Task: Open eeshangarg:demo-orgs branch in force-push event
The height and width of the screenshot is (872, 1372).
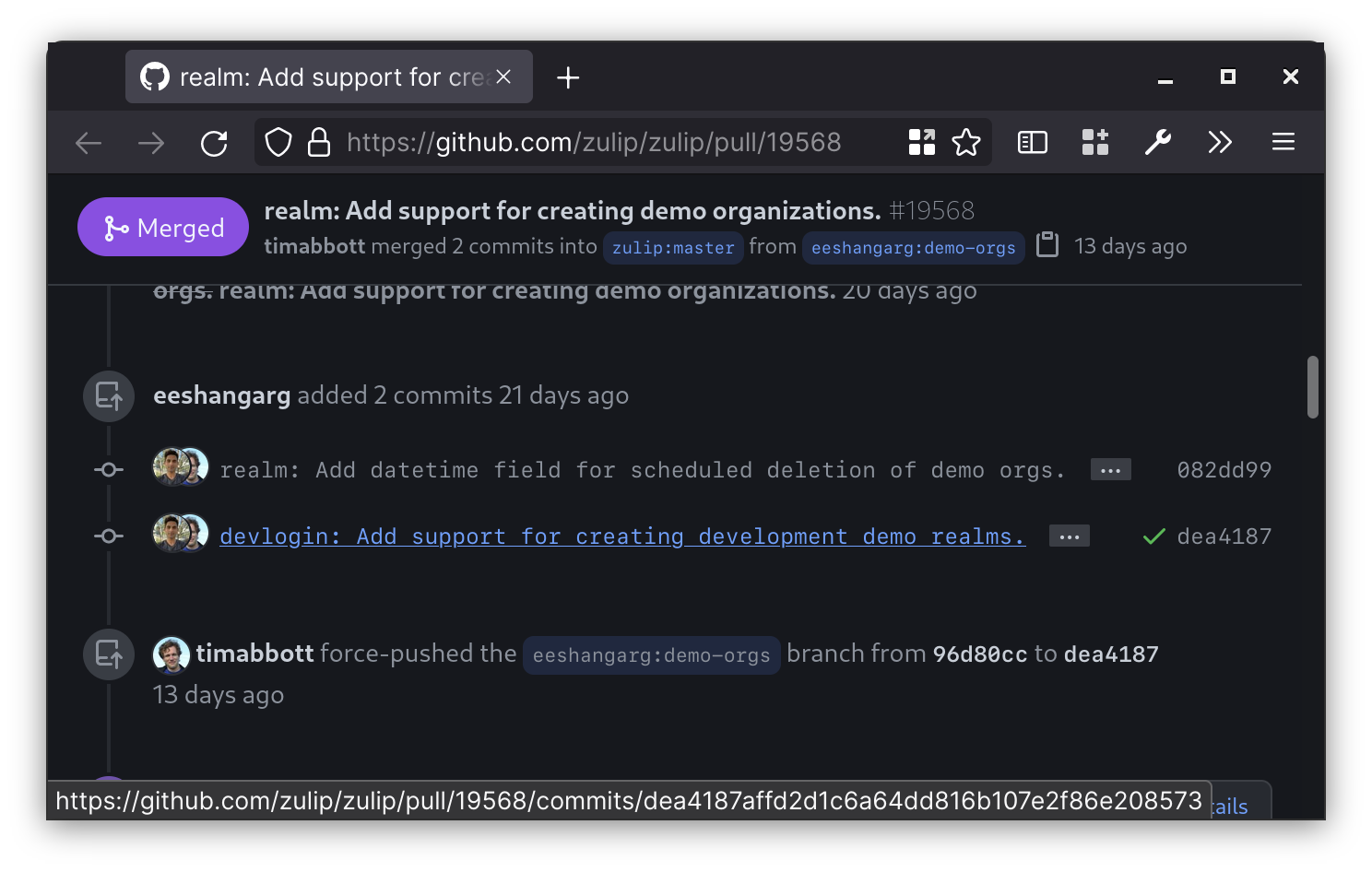Action: click(x=651, y=655)
